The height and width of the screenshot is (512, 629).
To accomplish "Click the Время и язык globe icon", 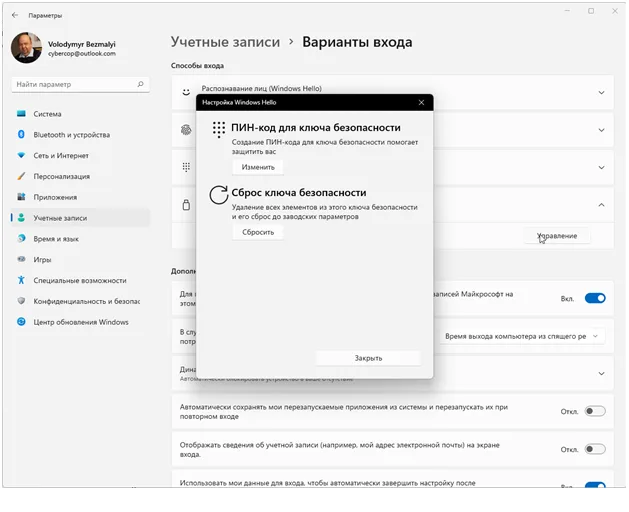I will point(21,238).
